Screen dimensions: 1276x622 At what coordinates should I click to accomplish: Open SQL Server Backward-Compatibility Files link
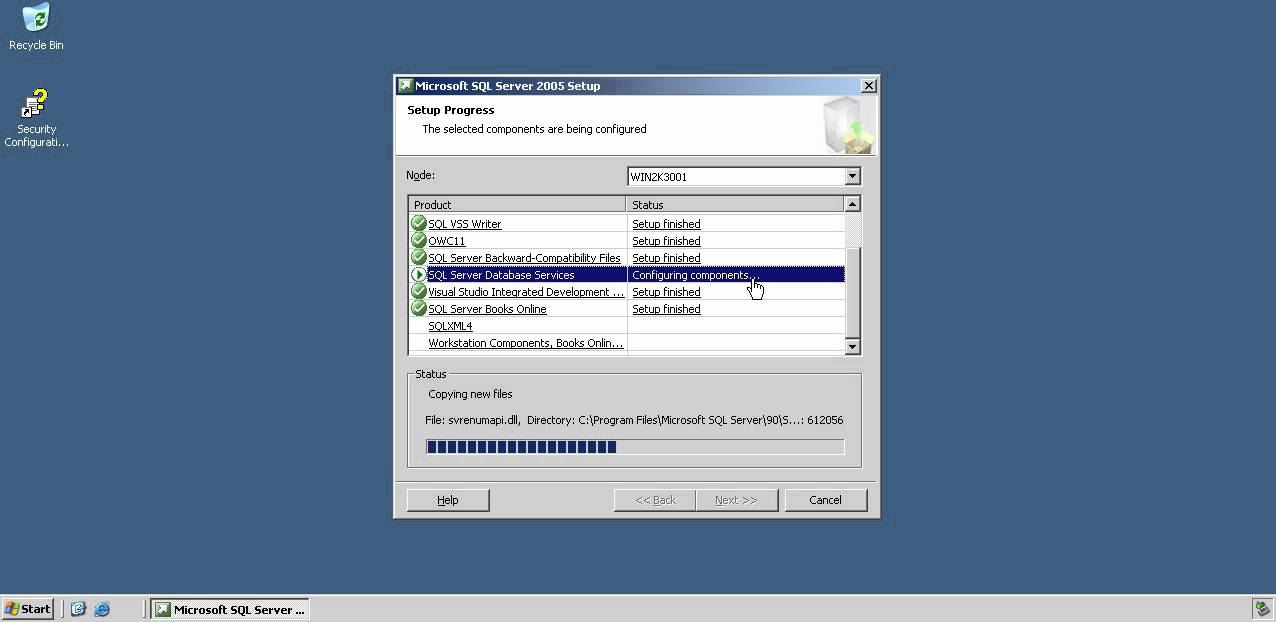tap(524, 258)
